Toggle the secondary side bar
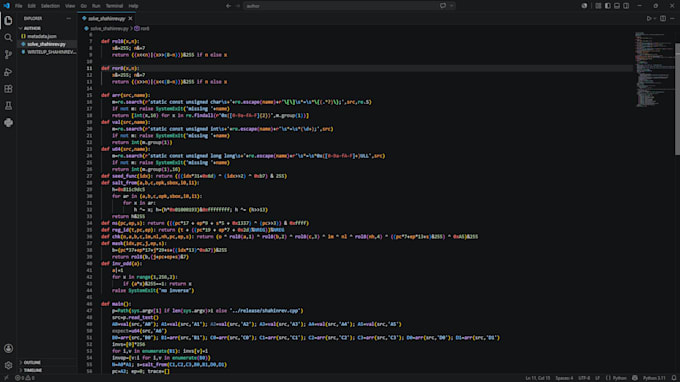Viewport: 680px width, 382px height. [626, 6]
